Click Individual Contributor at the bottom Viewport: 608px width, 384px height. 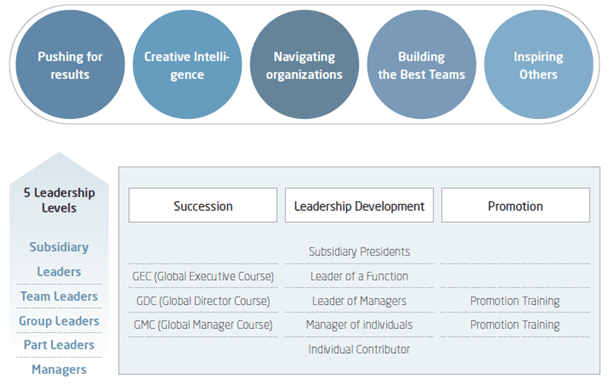[x=359, y=349]
